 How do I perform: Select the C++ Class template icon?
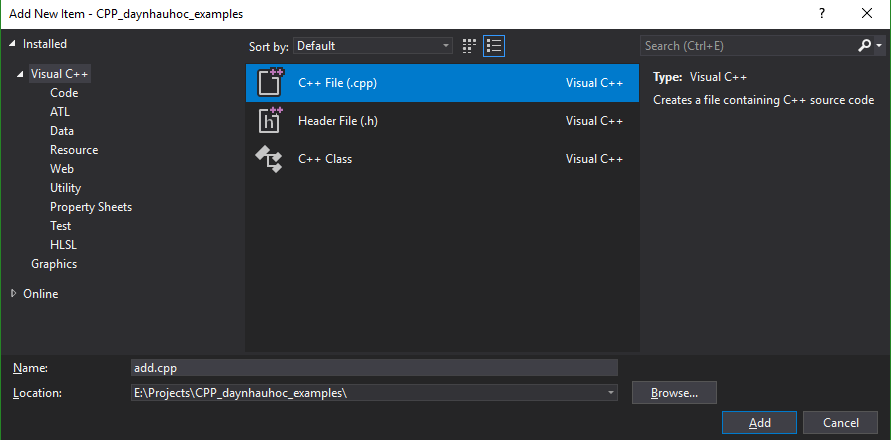(x=269, y=159)
